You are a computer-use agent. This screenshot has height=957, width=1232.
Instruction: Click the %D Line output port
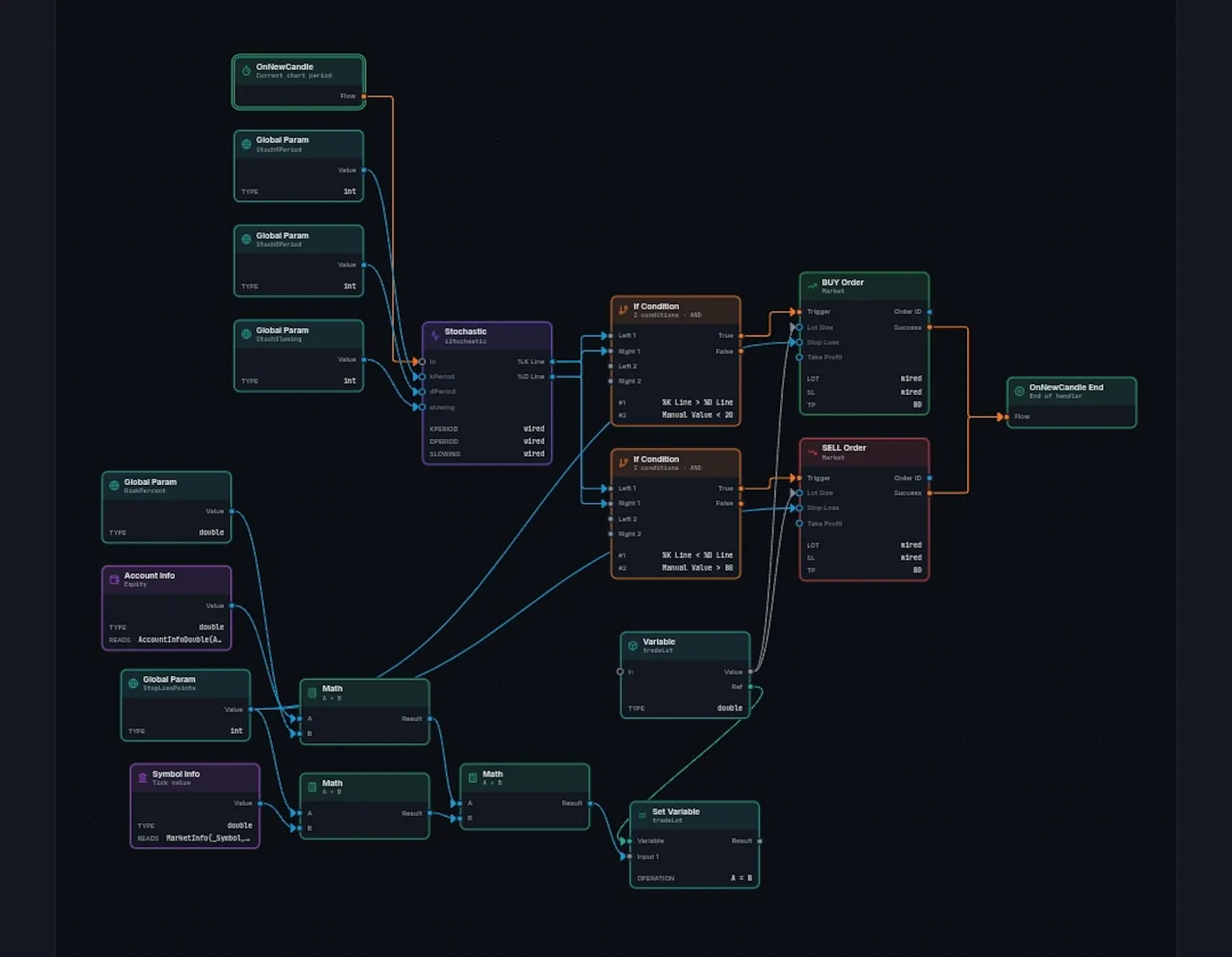click(552, 376)
